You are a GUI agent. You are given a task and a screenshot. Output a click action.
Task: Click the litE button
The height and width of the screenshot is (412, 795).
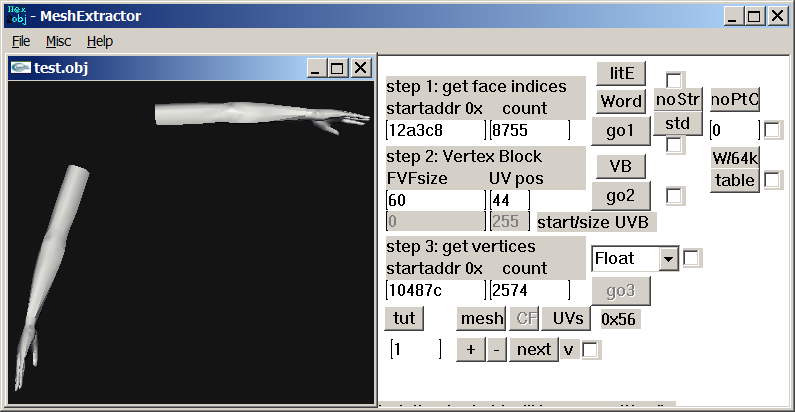(x=621, y=73)
